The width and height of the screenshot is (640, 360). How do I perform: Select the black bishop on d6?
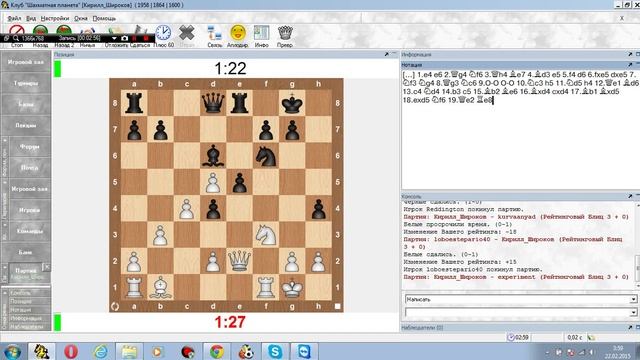tap(213, 156)
